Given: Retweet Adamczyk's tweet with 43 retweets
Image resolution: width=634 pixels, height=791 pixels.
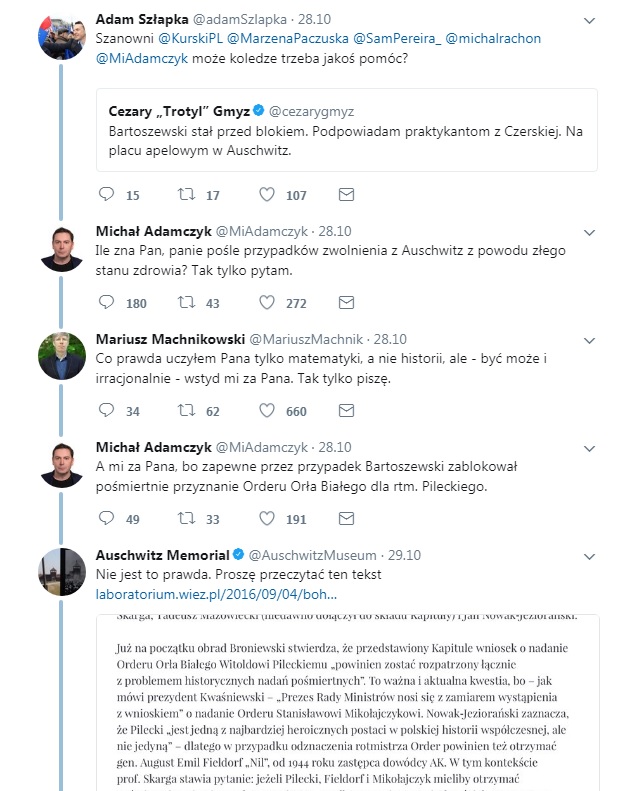Looking at the screenshot, I should point(185,302).
